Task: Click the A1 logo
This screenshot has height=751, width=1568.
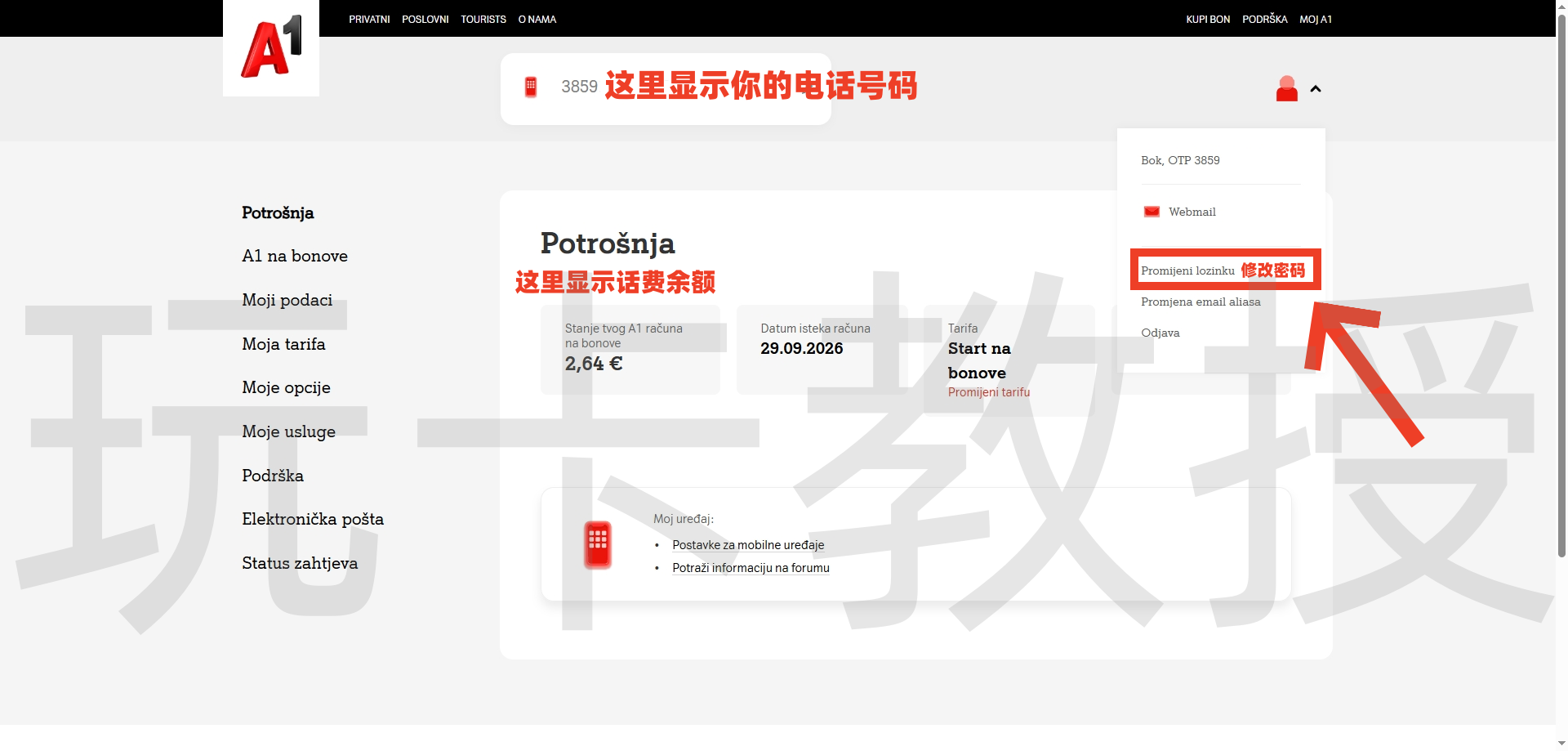Action: (270, 47)
